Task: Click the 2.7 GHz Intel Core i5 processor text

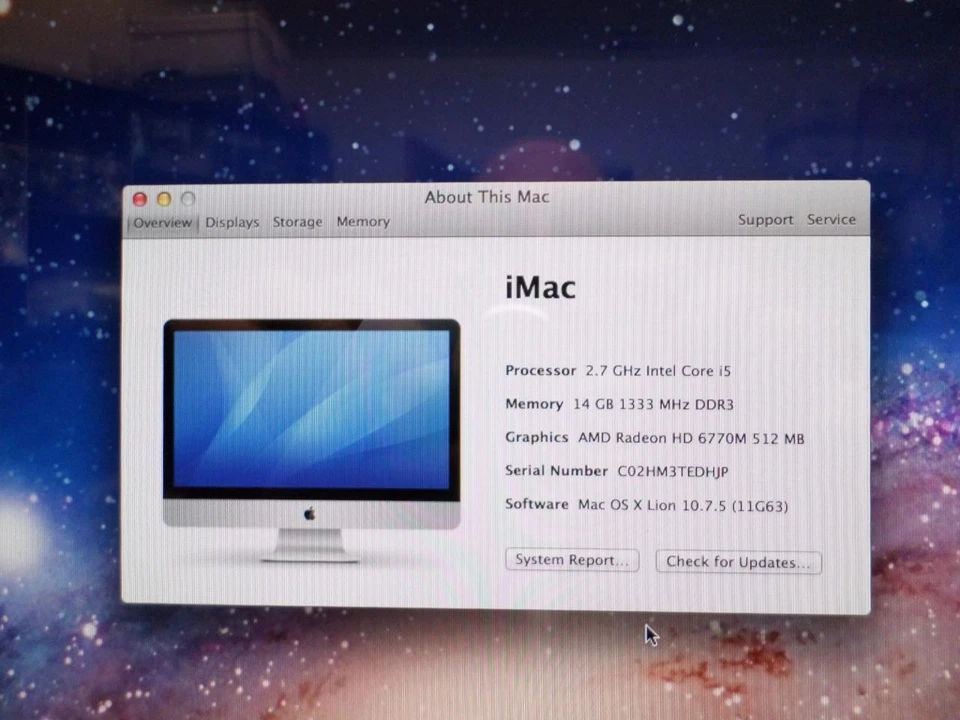Action: [x=657, y=370]
